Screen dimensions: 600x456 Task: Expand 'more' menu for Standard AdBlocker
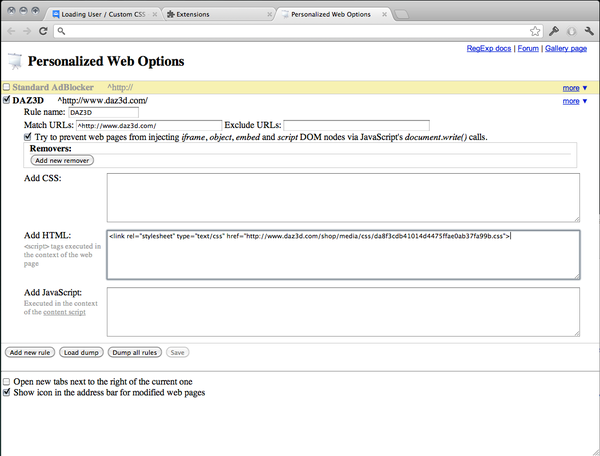tap(574, 88)
